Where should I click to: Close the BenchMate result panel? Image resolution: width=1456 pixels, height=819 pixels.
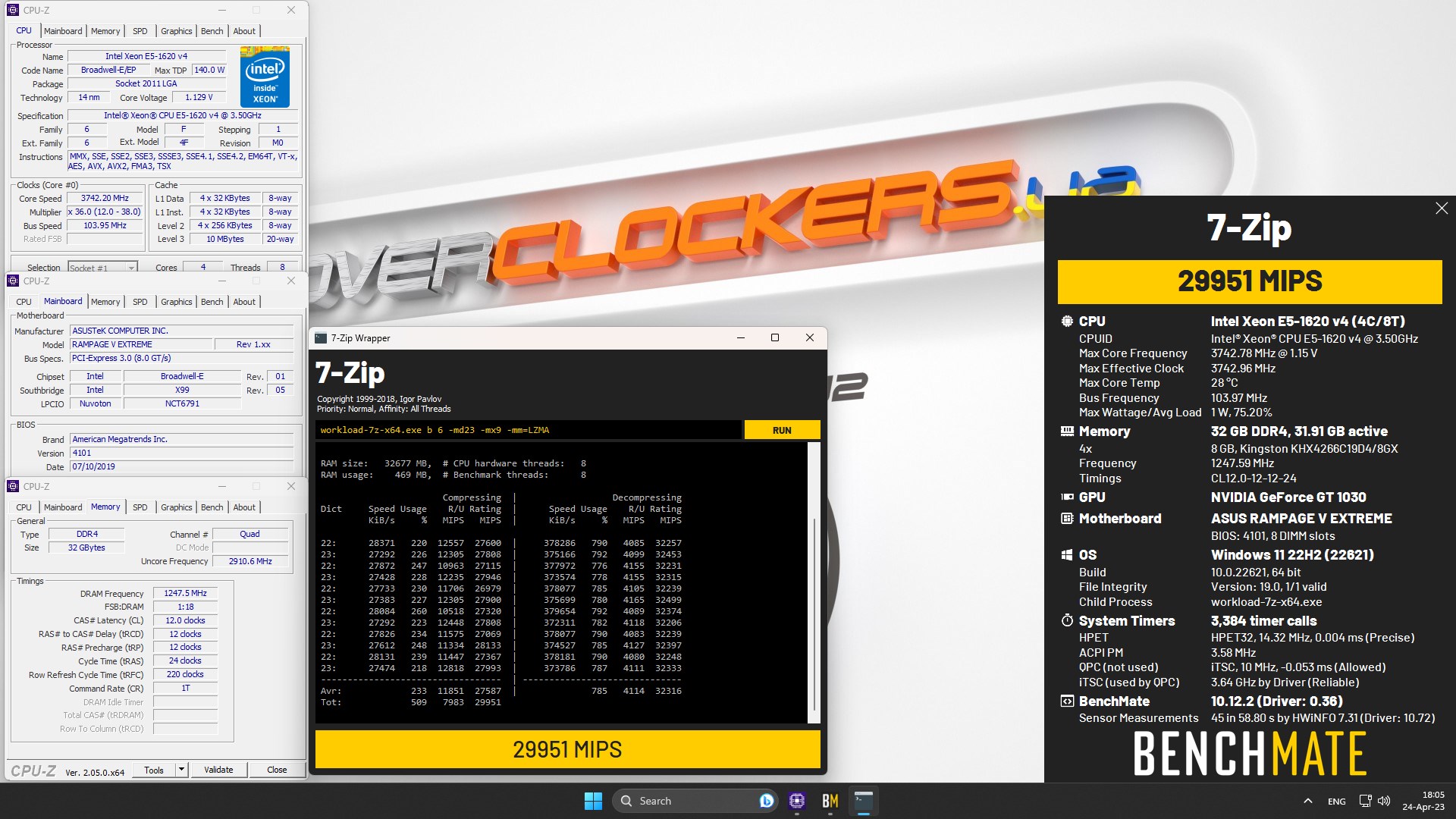[1442, 208]
